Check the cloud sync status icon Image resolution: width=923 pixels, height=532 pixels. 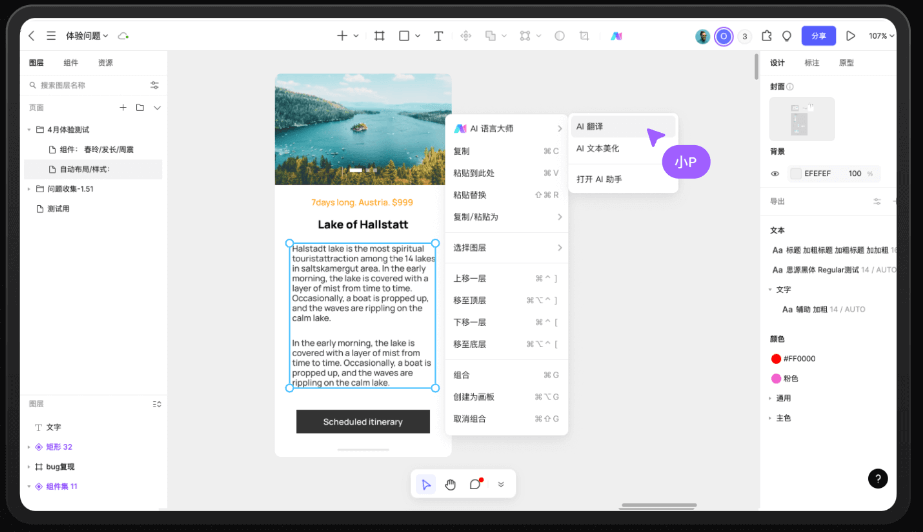click(x=123, y=36)
